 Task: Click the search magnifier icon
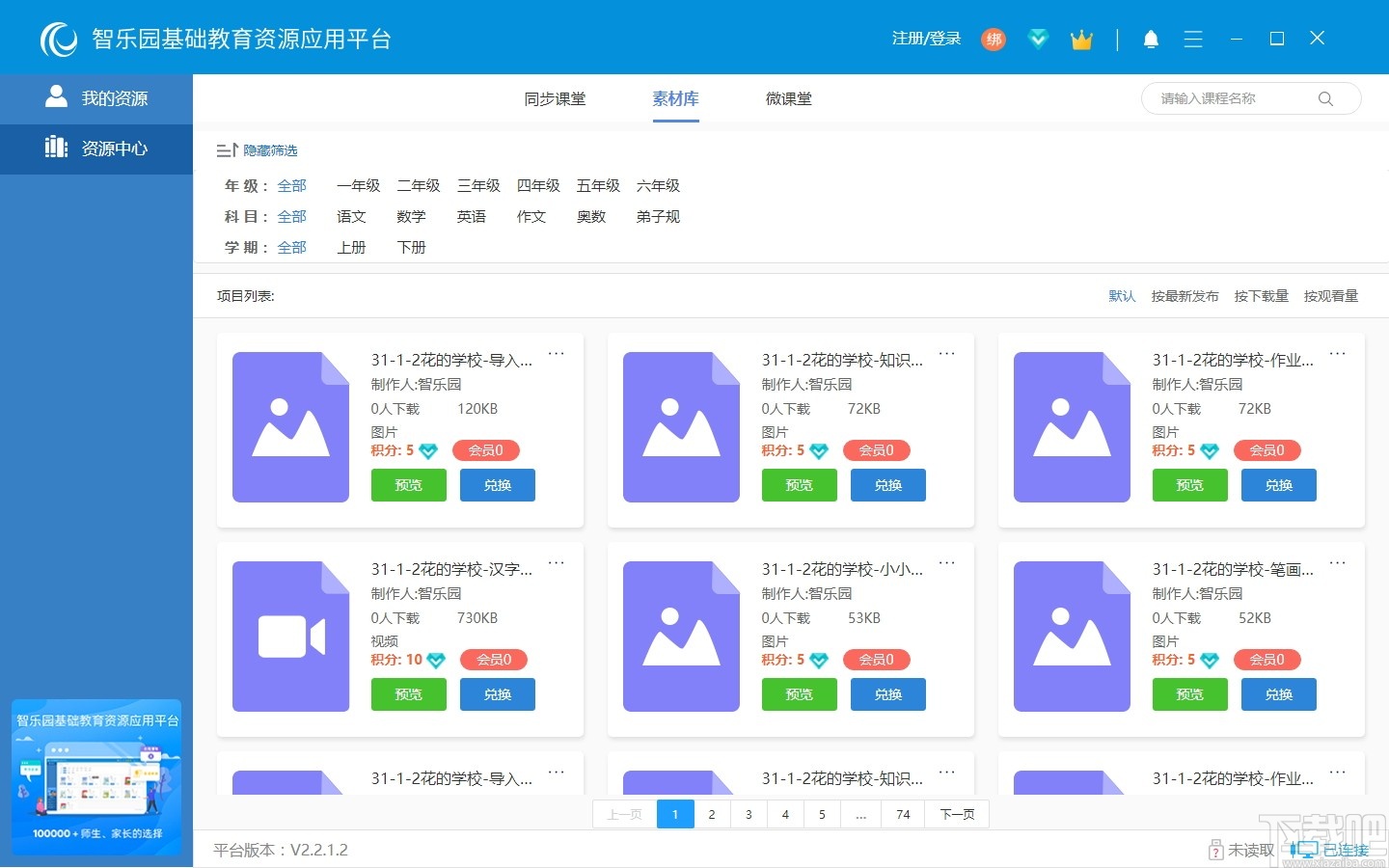coord(1326,98)
